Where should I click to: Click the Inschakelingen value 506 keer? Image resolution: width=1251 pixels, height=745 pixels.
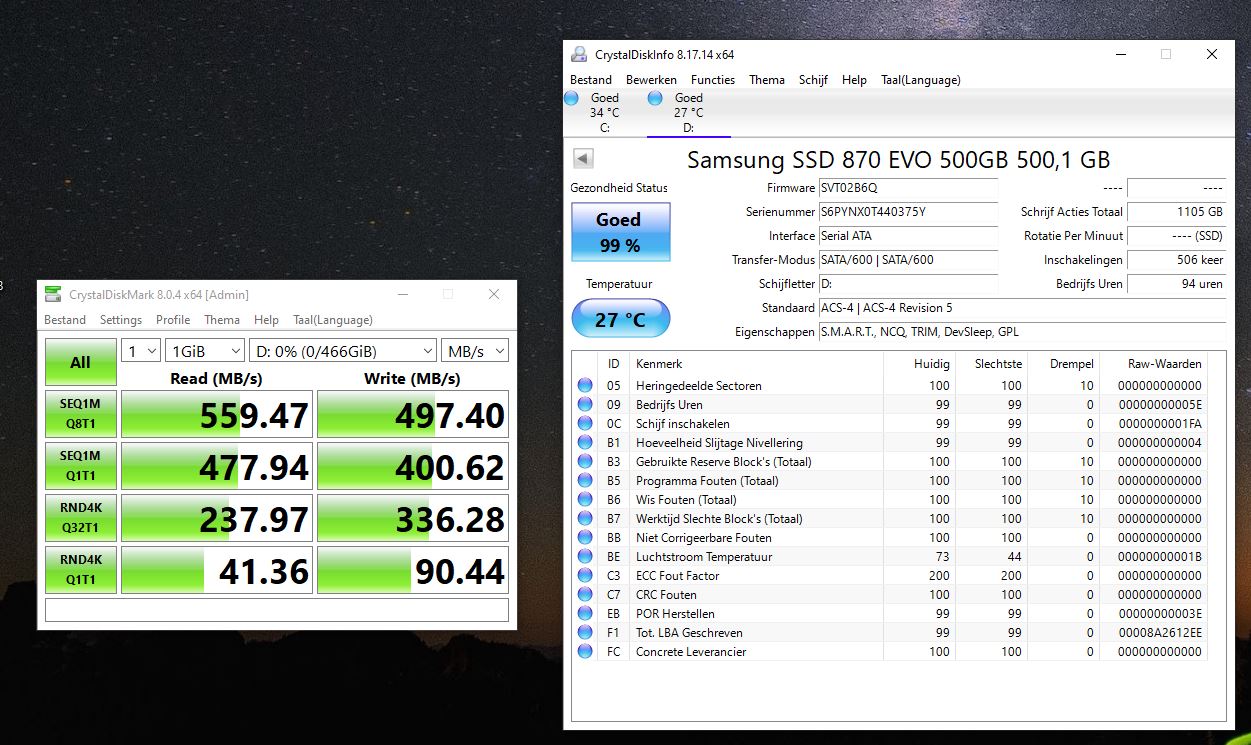tap(1176, 260)
